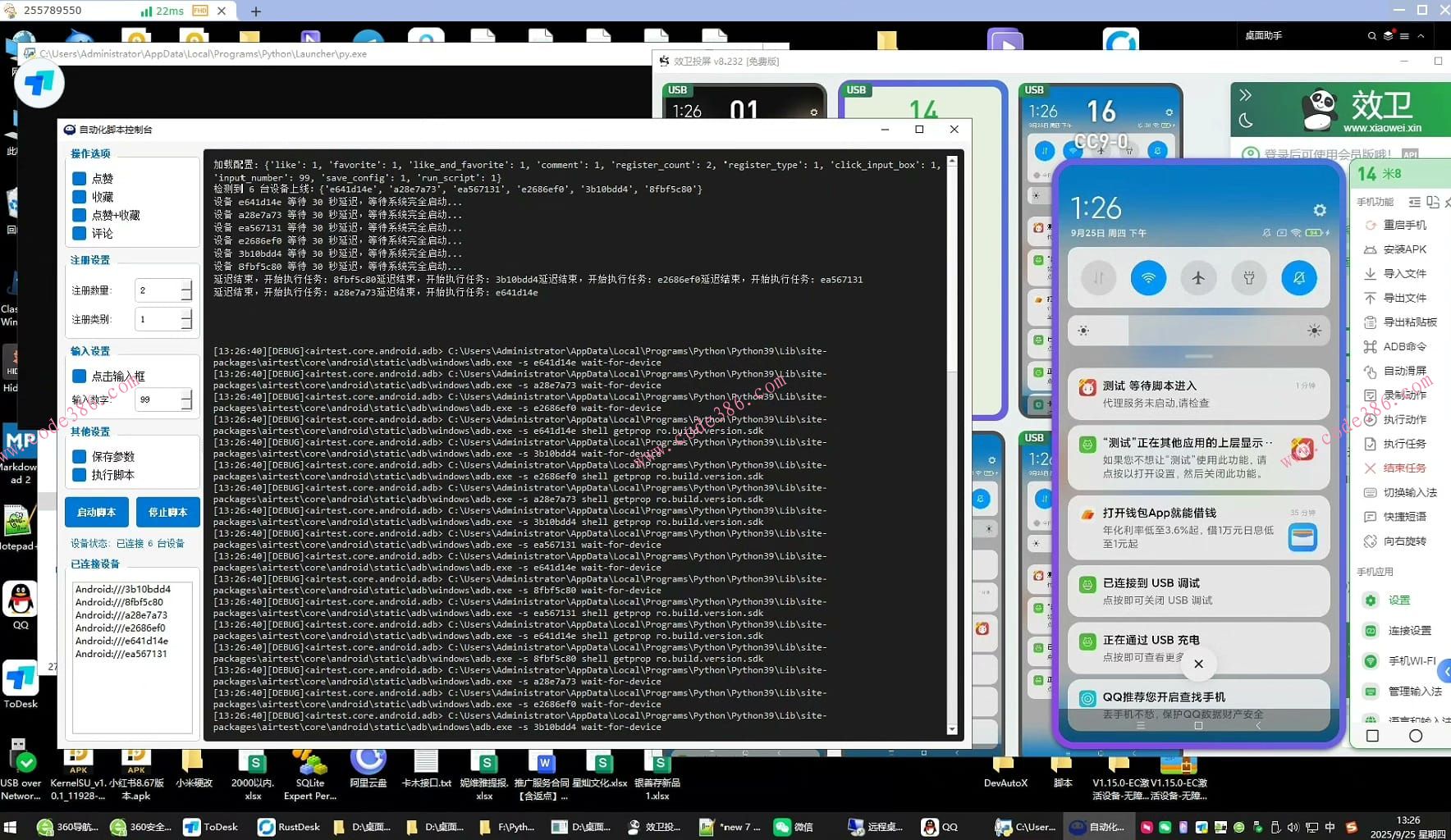Open phone settings gear beside the clock
This screenshot has width=1451, height=840.
[1319, 210]
